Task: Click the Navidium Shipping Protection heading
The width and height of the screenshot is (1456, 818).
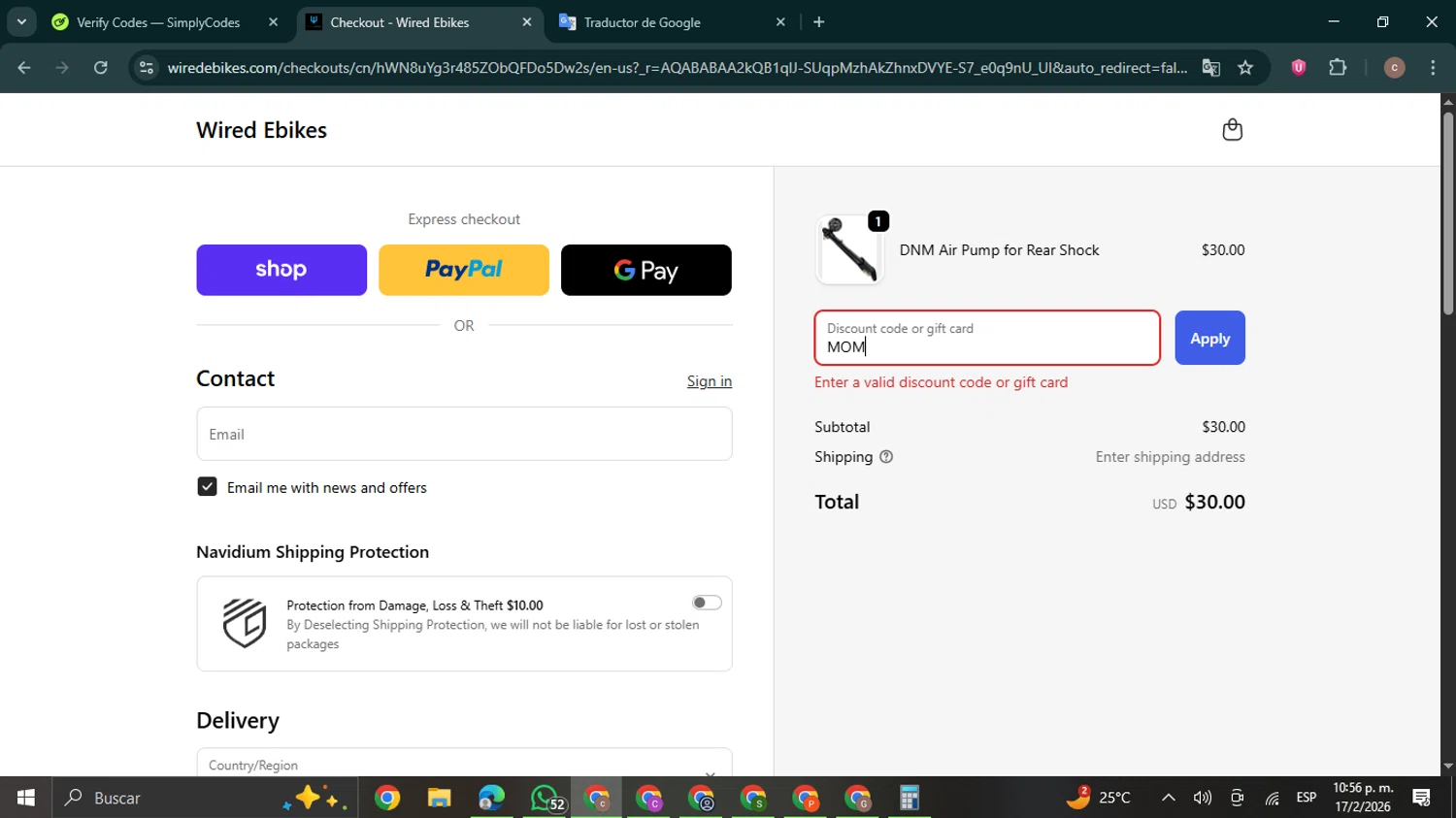Action: coord(313,552)
